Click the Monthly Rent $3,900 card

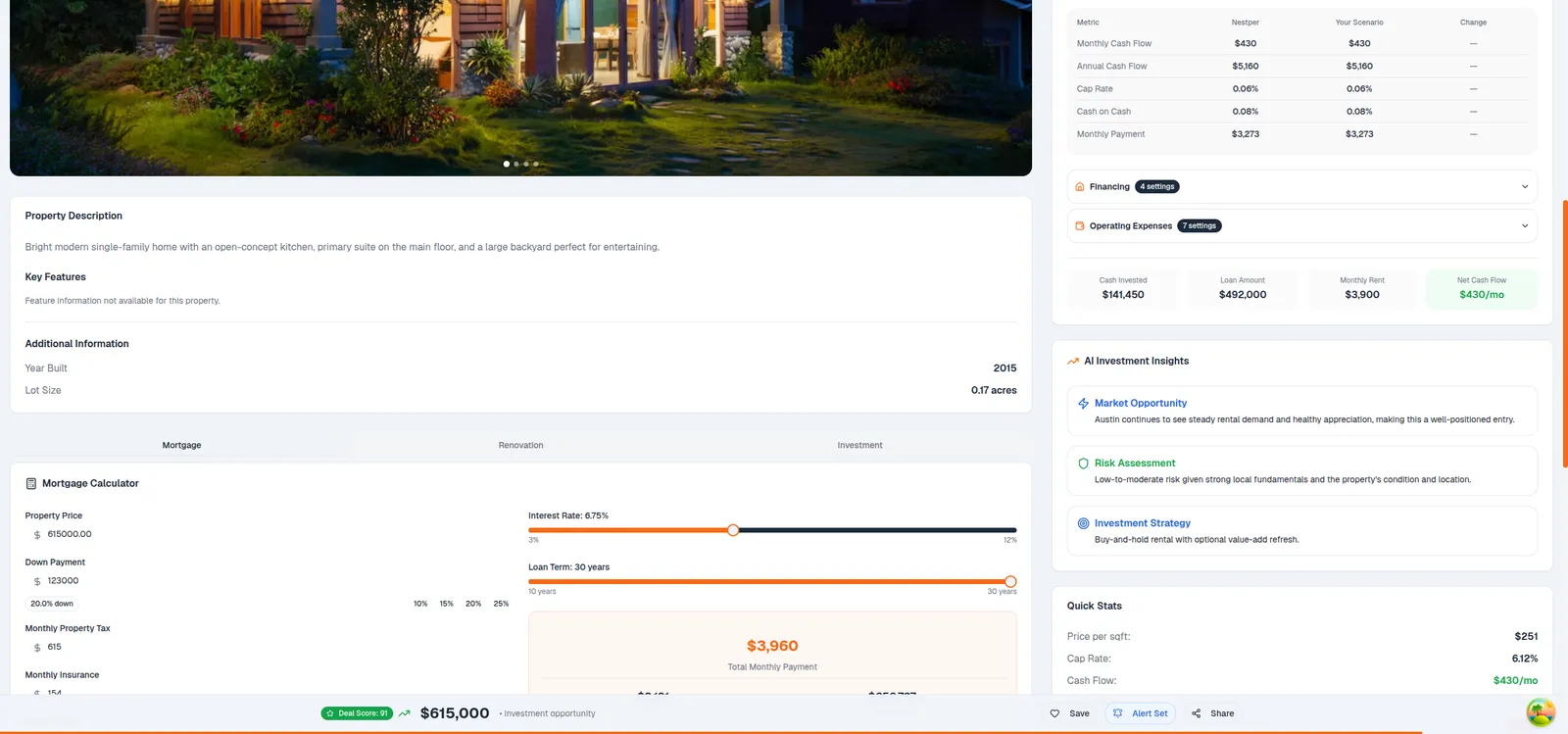coord(1362,289)
